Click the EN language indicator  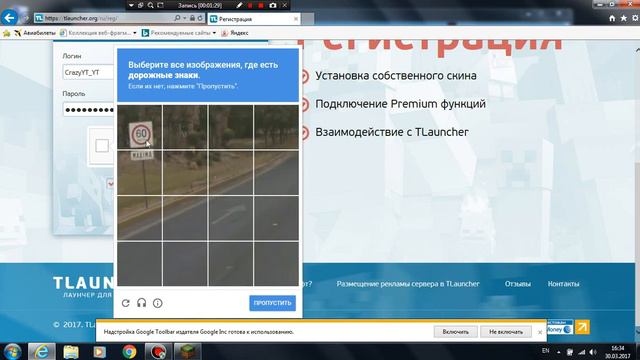[545, 351]
